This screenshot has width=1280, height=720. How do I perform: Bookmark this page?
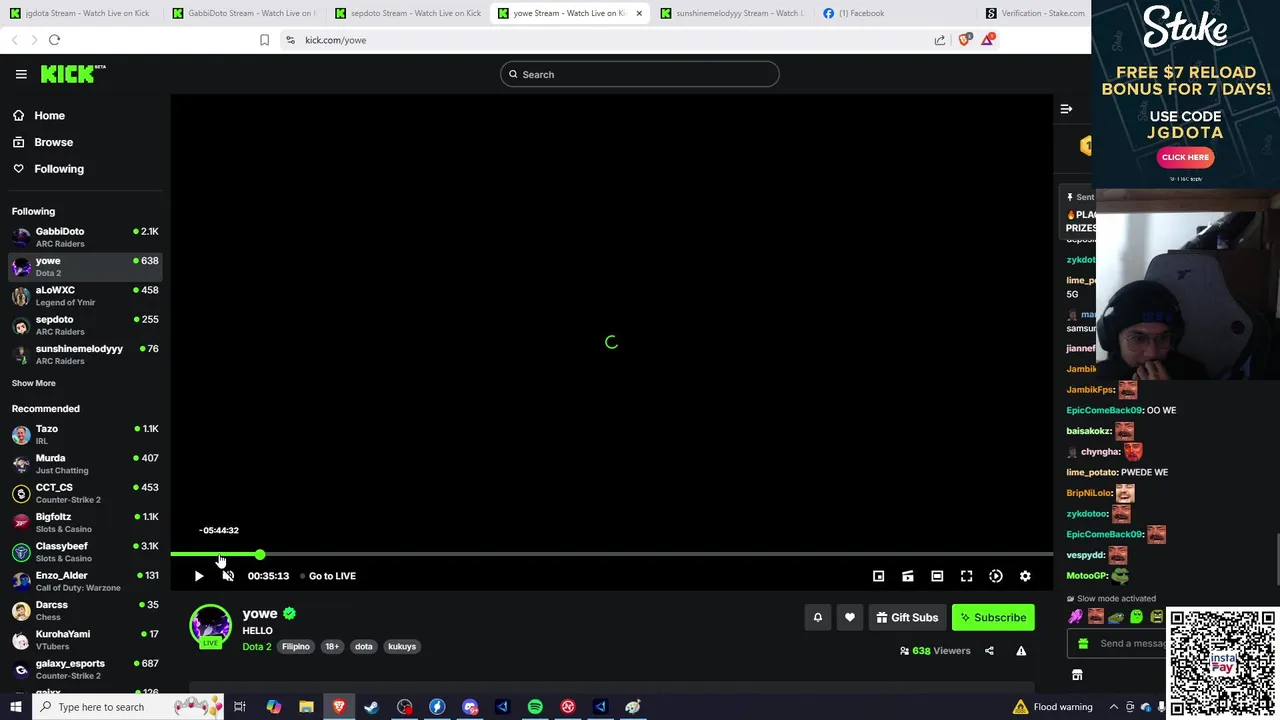point(264,40)
